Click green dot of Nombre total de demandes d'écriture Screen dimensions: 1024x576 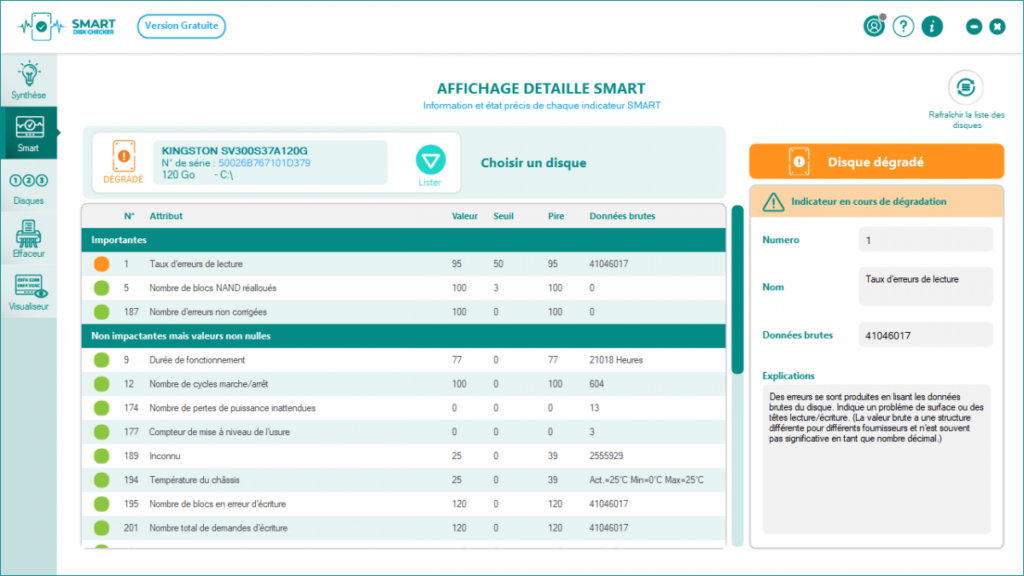click(101, 528)
